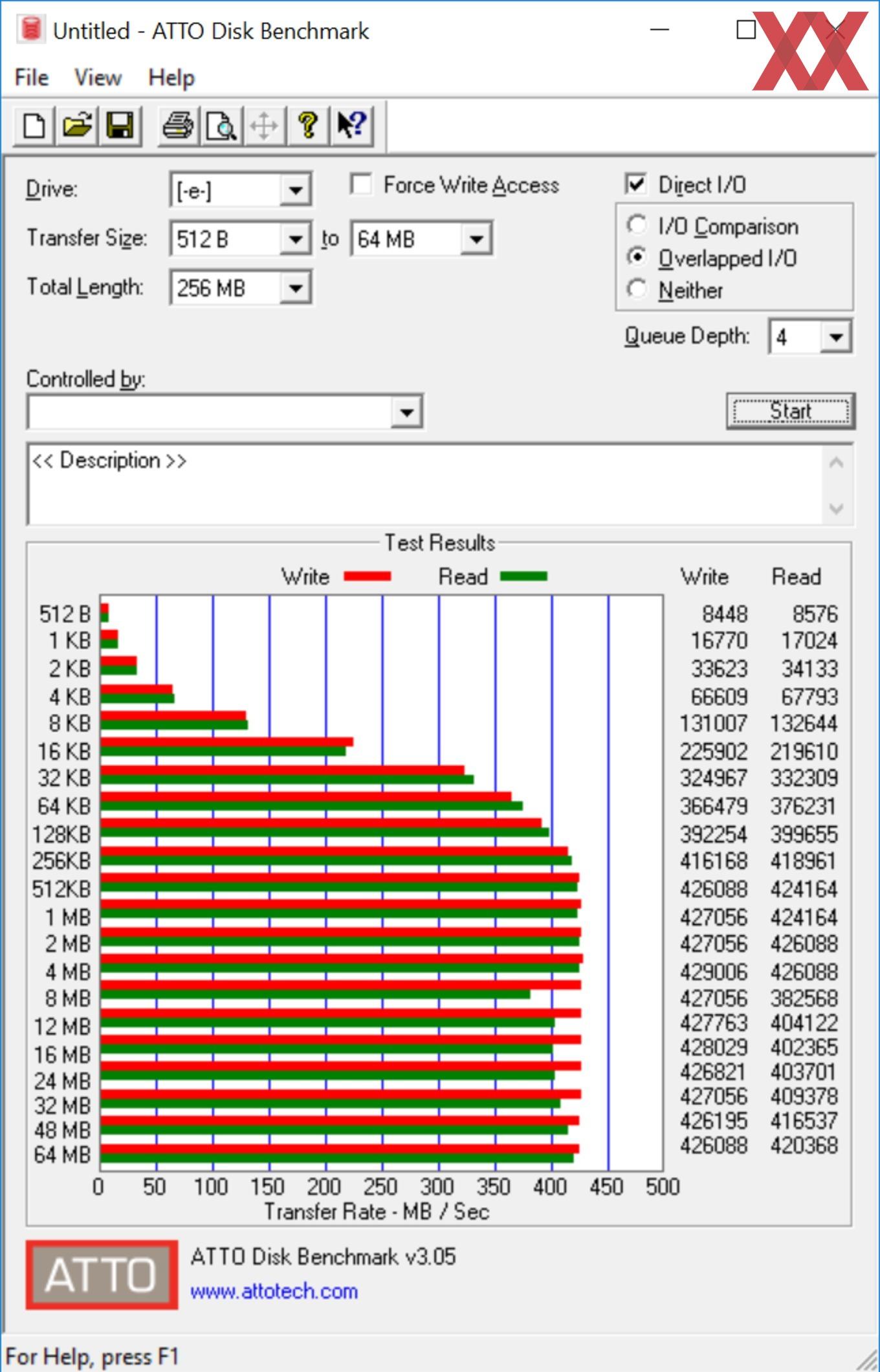Screen dimensions: 880x1372
Task: Click the Start button
Action: [x=790, y=411]
